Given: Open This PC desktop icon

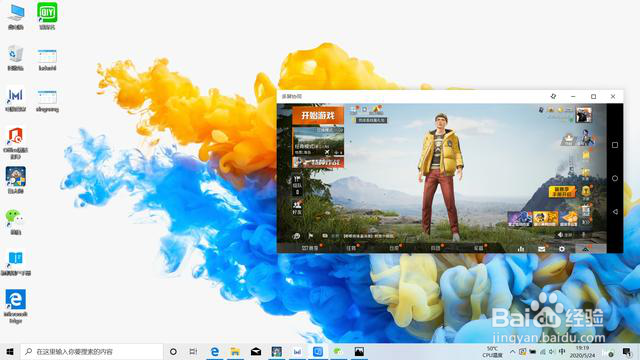Looking at the screenshot, I should [16, 16].
